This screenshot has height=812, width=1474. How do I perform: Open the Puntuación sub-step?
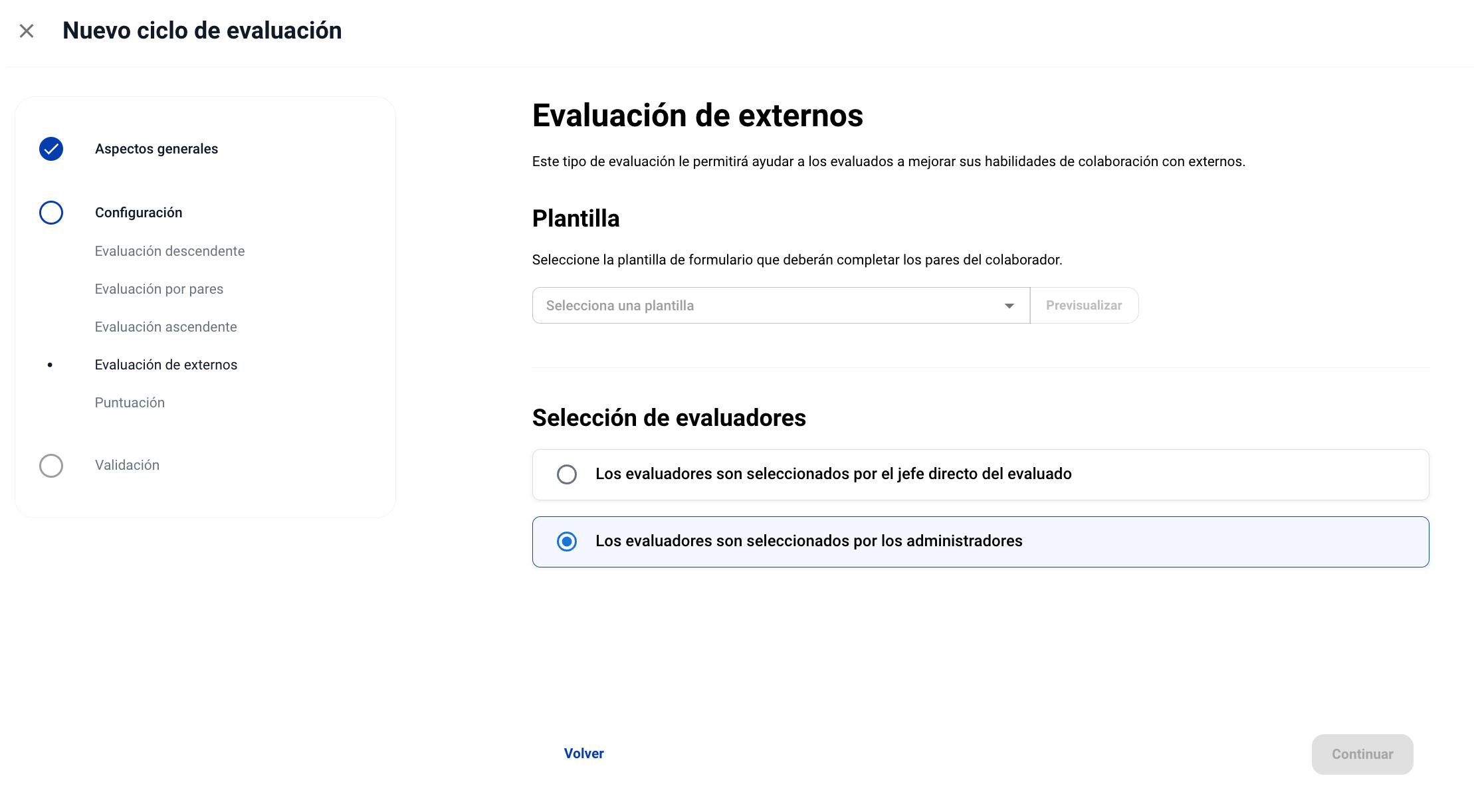[x=130, y=403]
